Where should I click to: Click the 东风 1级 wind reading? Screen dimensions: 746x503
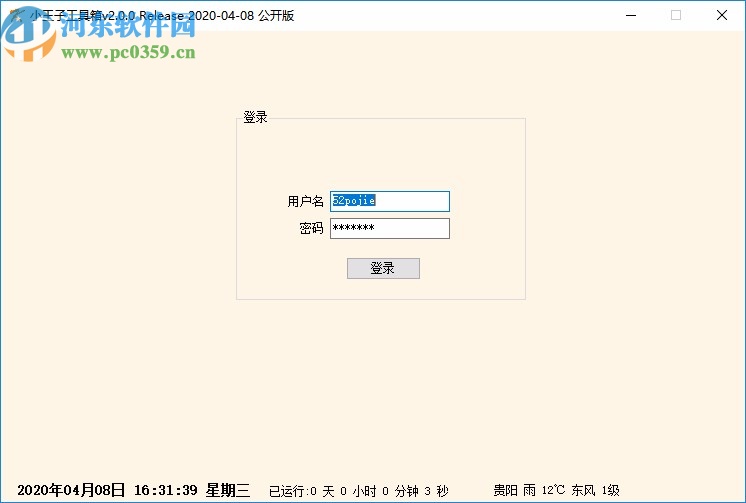(595, 490)
